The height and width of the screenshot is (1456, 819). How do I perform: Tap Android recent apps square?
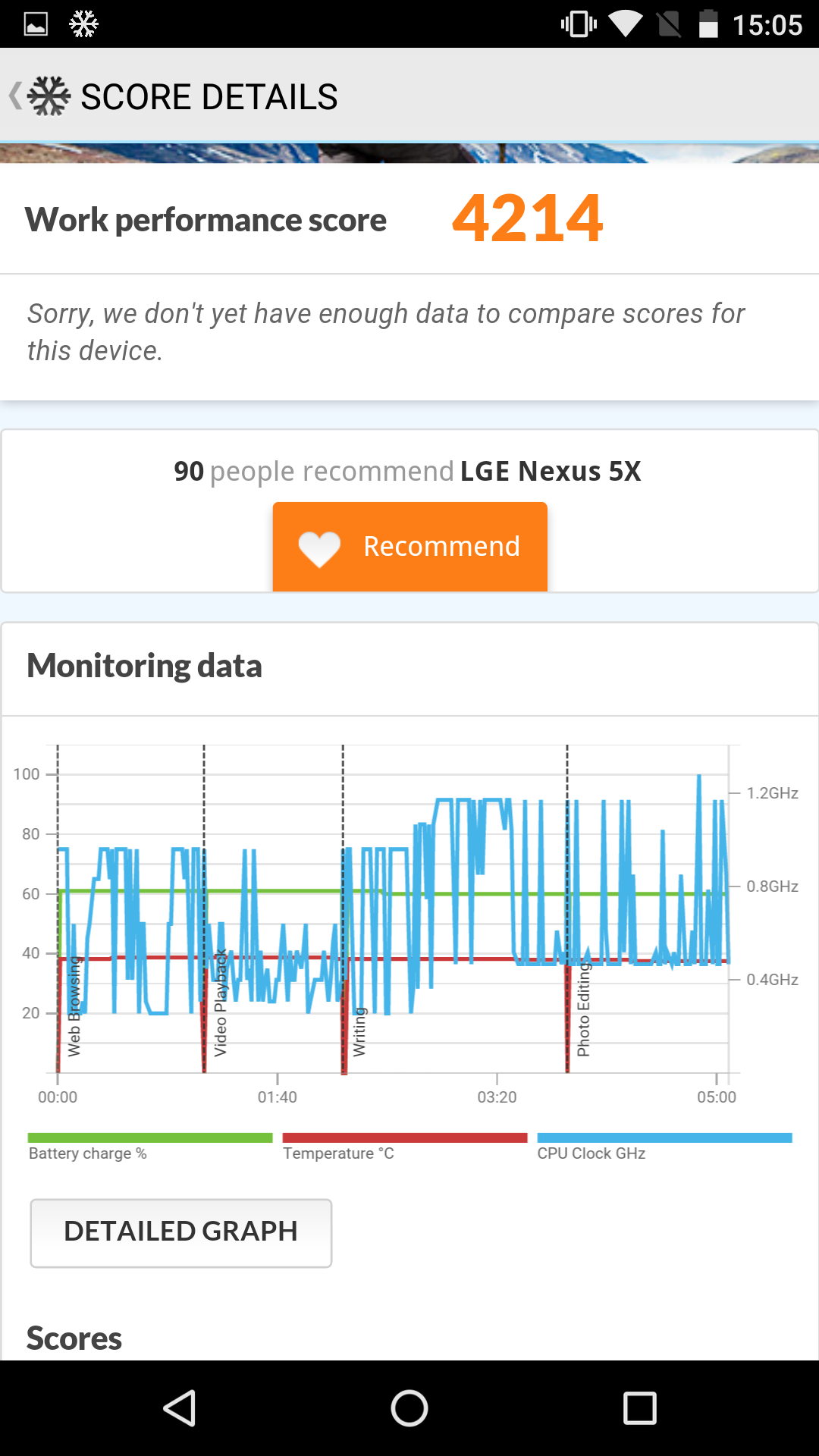coord(639,1408)
